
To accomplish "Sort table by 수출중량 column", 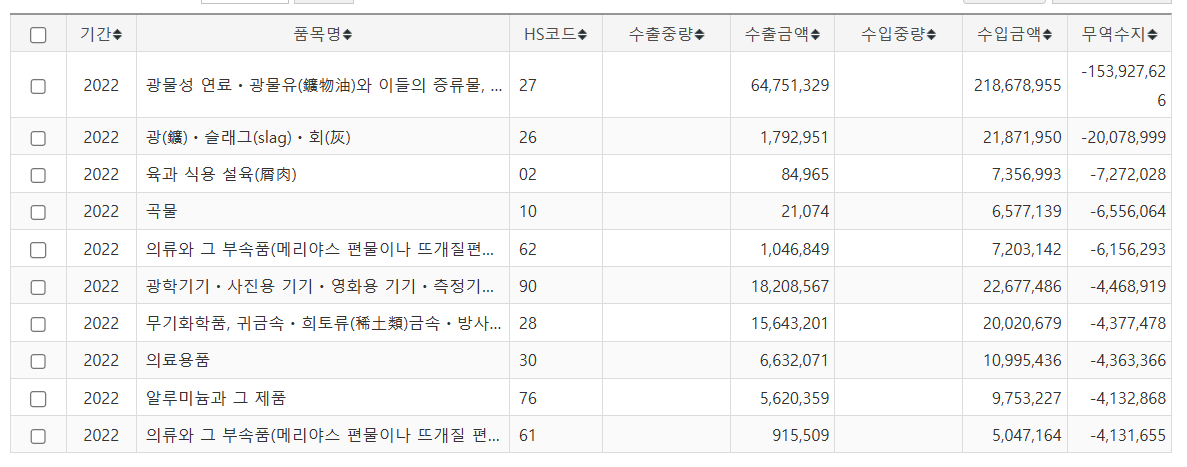I will point(666,34).
